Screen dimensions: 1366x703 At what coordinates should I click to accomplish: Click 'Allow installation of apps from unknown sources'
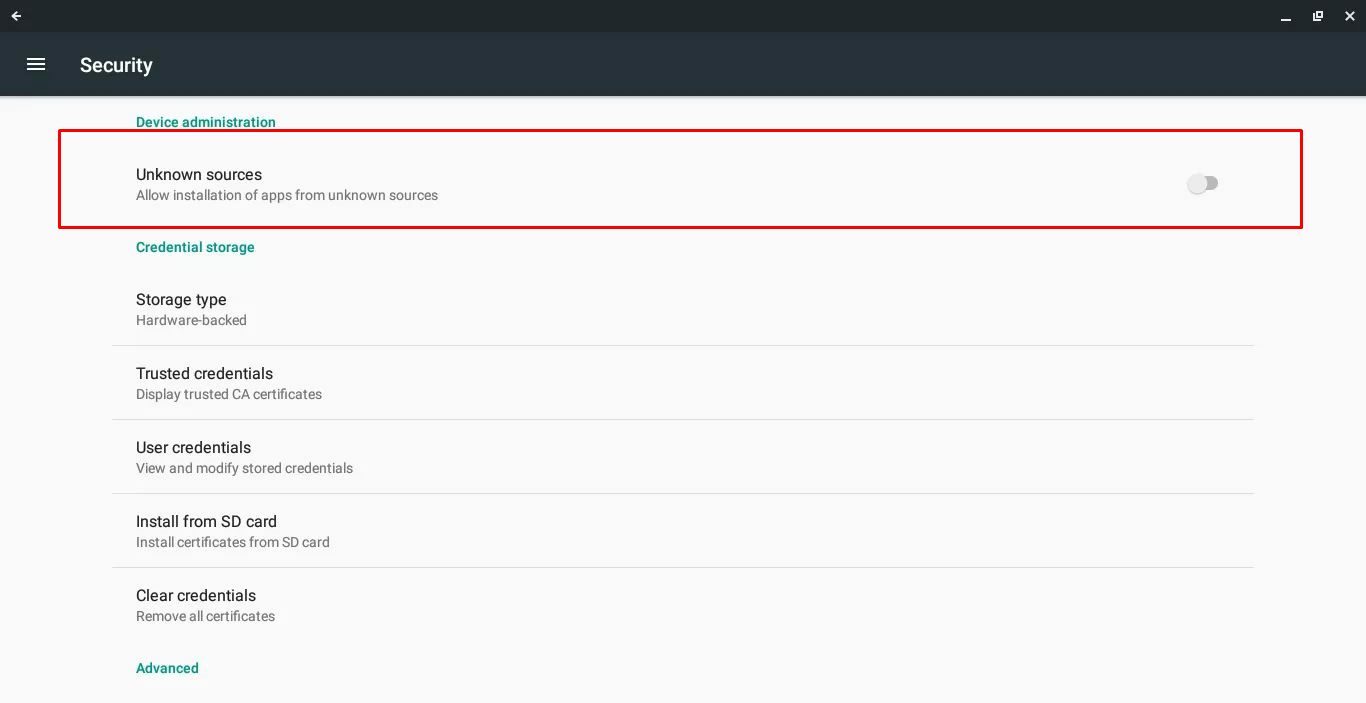pos(287,196)
